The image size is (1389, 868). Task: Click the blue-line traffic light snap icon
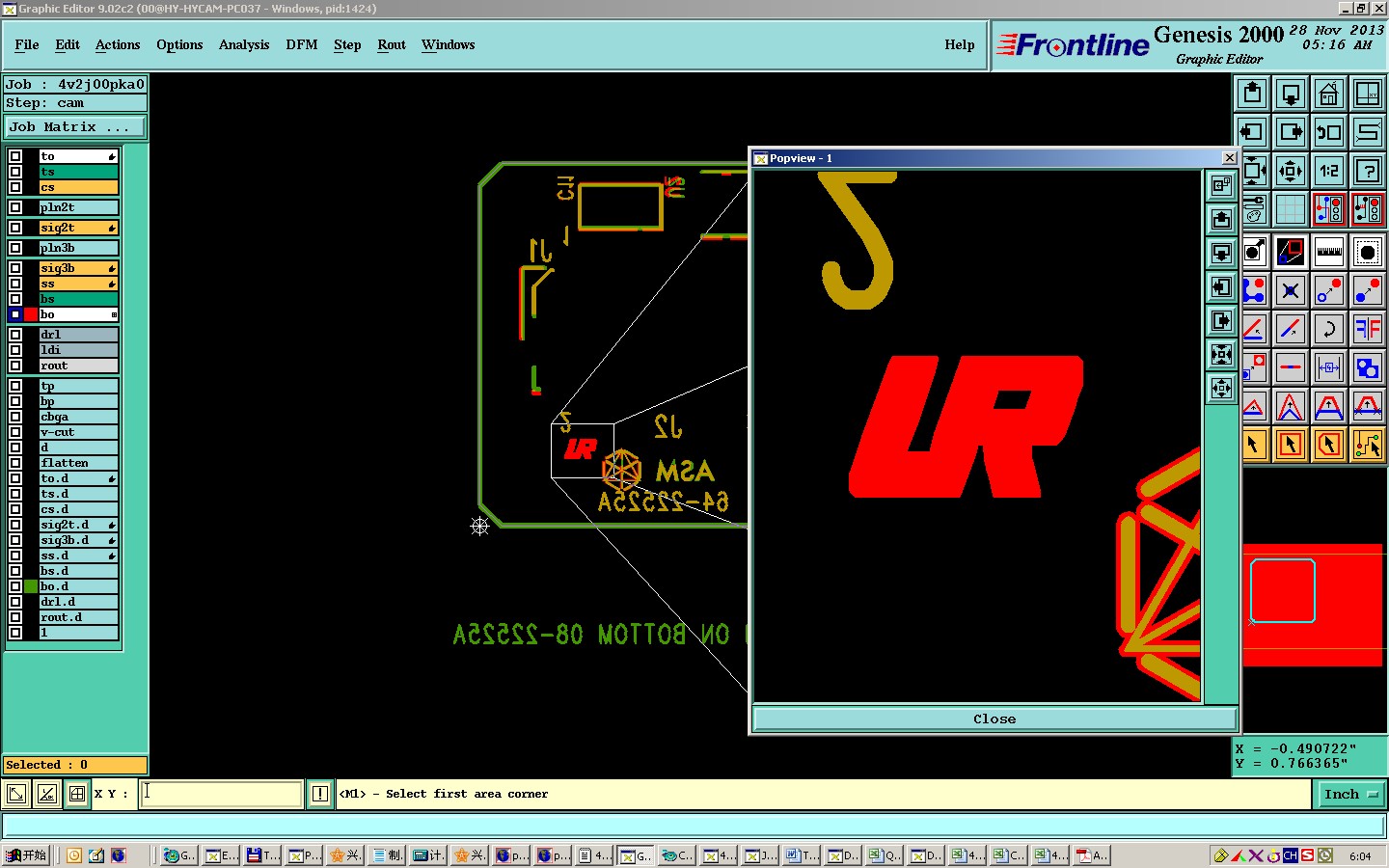(1329, 209)
